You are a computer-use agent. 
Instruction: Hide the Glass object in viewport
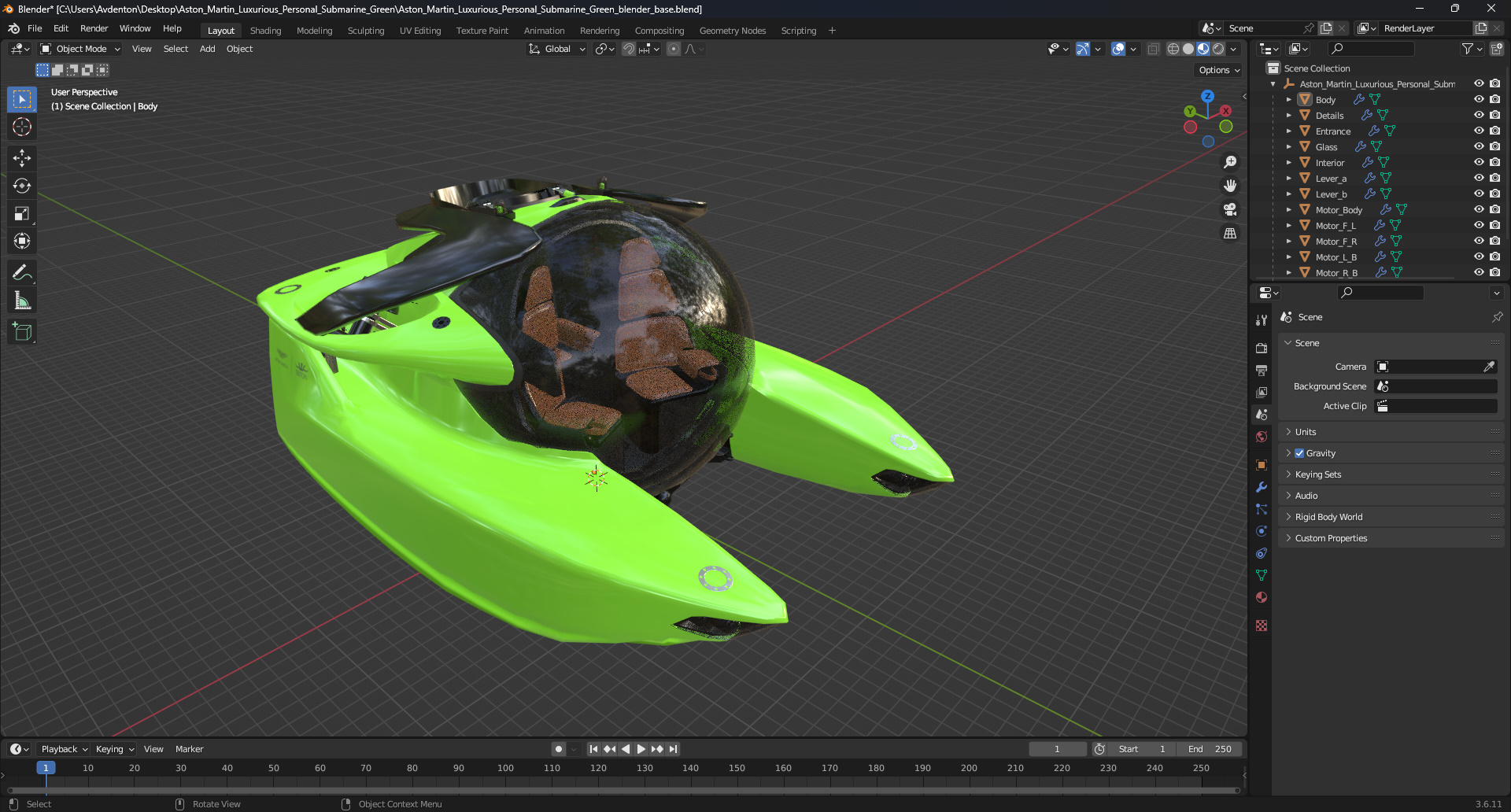click(x=1479, y=146)
